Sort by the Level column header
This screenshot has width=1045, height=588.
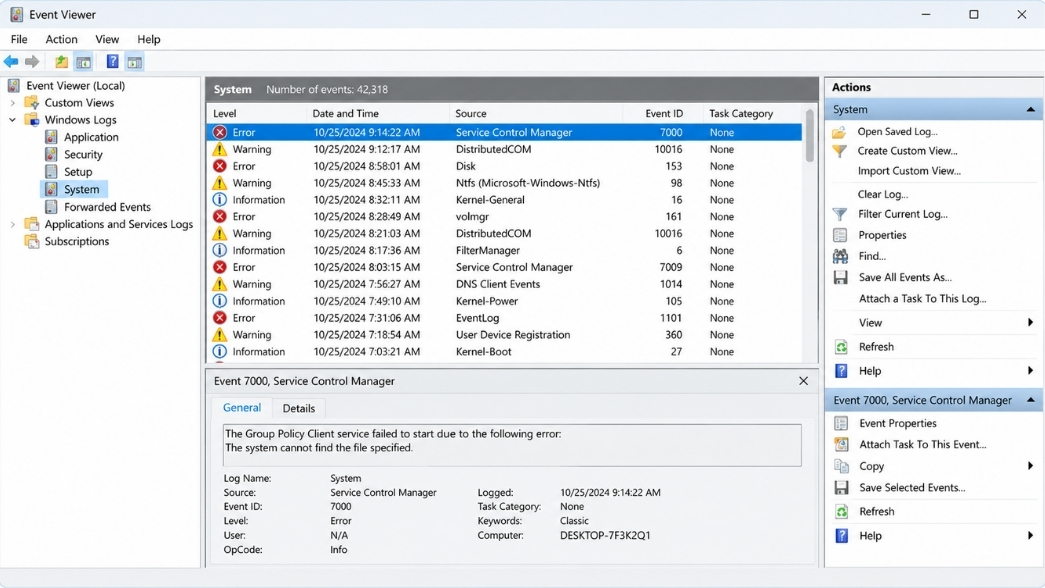tap(257, 113)
